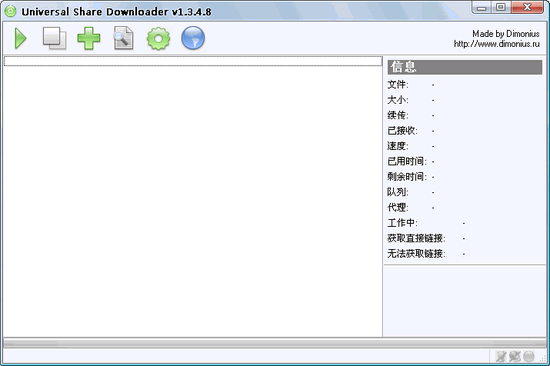Click the 获取直接链接: label

point(416,238)
